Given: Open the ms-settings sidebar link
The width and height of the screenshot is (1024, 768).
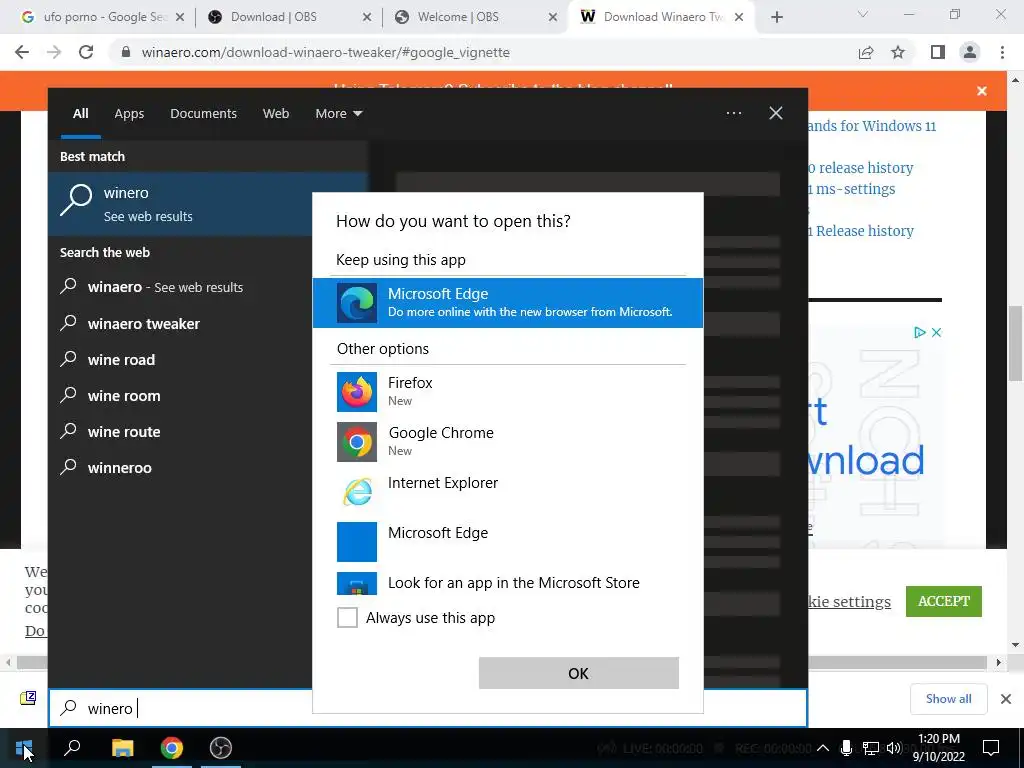Looking at the screenshot, I should (852, 189).
